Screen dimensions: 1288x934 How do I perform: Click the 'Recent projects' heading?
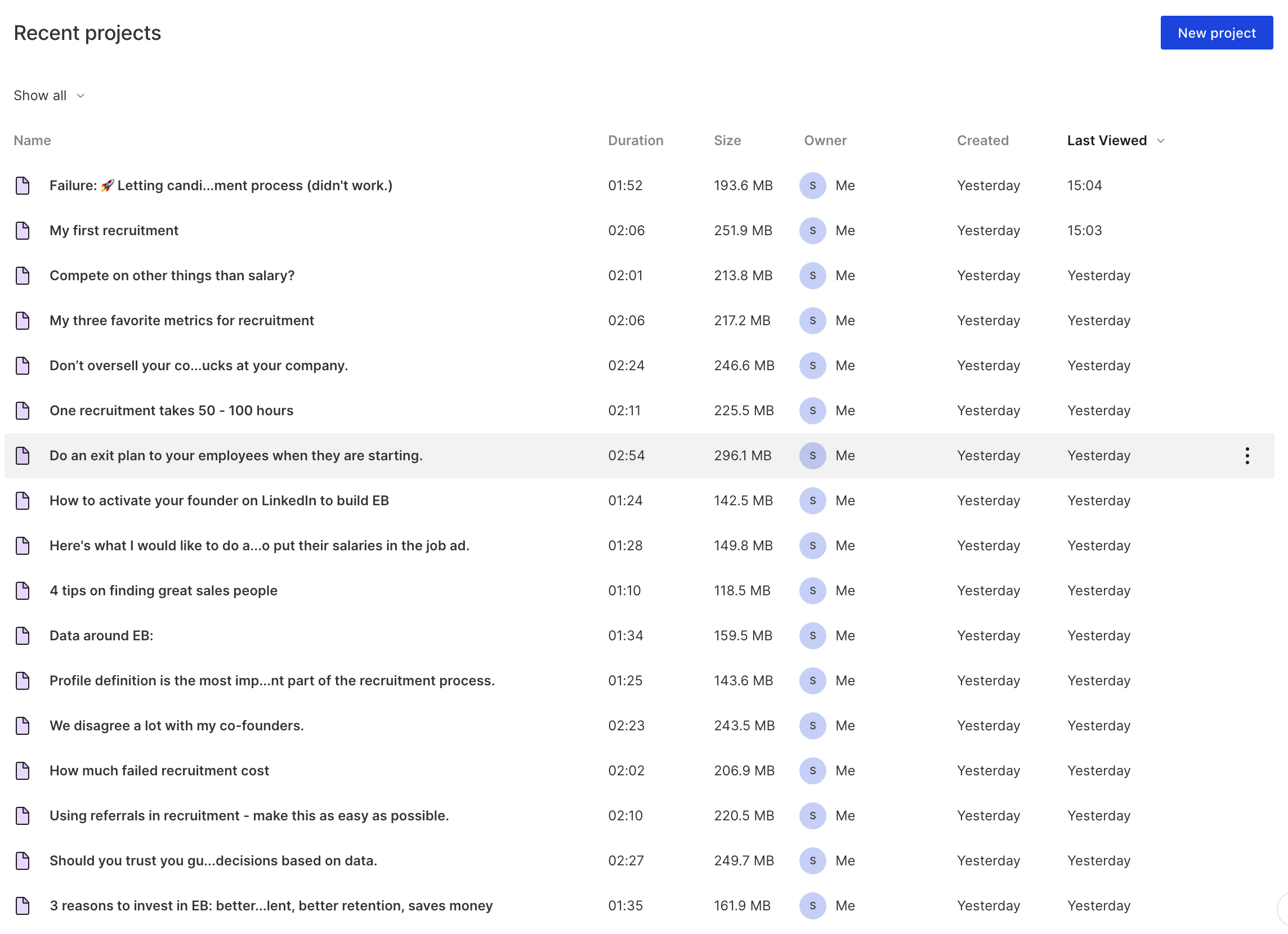tap(87, 33)
